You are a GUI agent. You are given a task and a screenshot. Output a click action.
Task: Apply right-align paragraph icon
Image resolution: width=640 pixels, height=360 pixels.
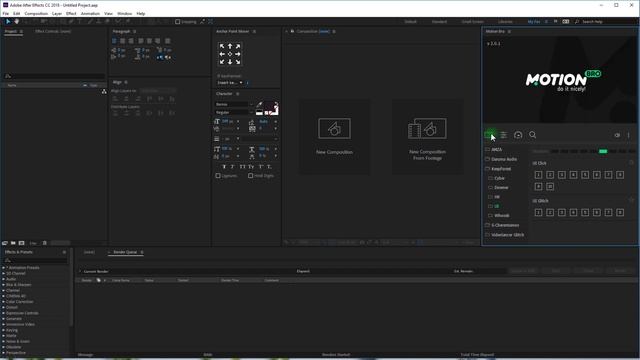pos(131,41)
